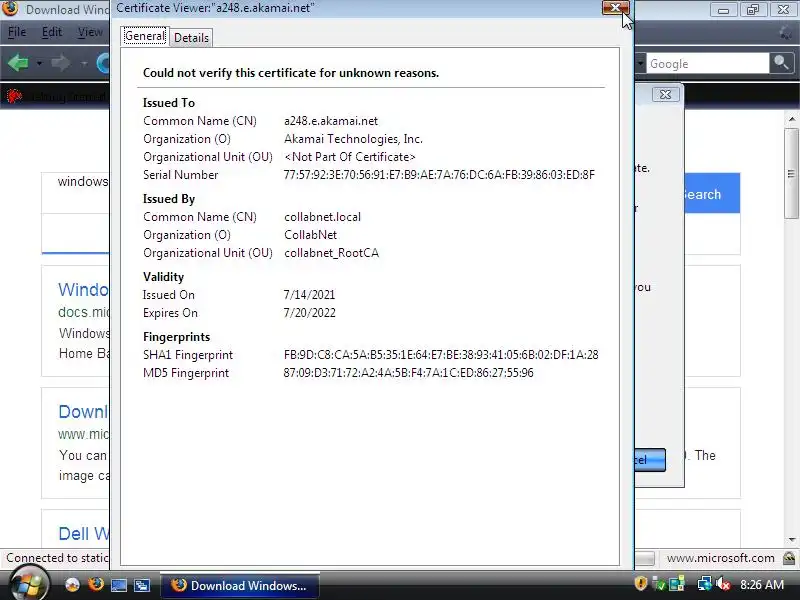The height and width of the screenshot is (600, 800).
Task: Restore down the Firefox browser window
Action: [x=753, y=10]
